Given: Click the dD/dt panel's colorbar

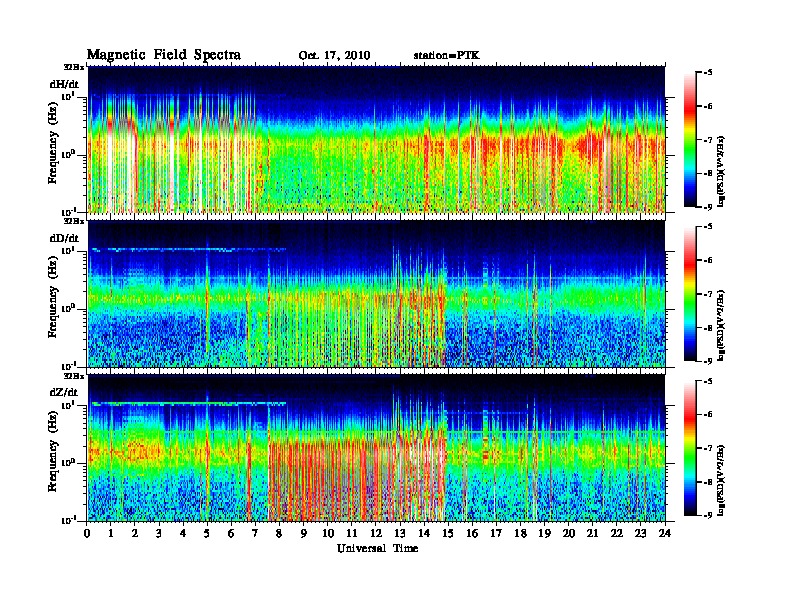Looking at the screenshot, I should (x=689, y=294).
